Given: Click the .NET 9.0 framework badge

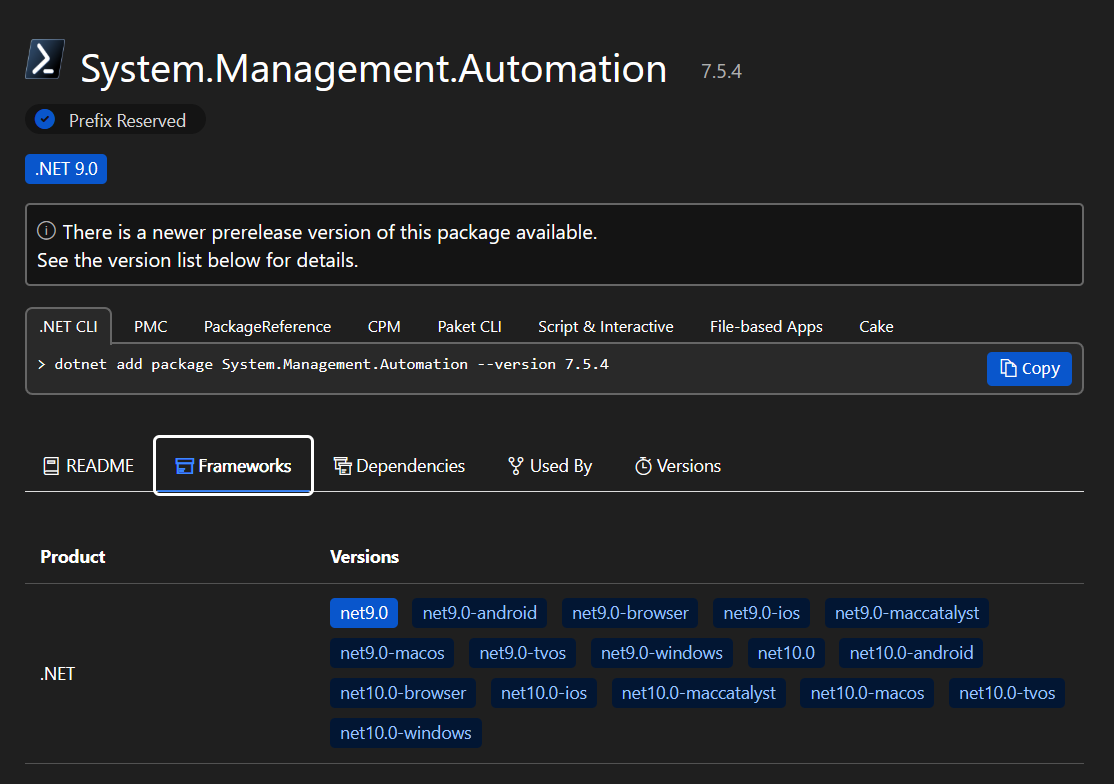Looking at the screenshot, I should [x=66, y=169].
